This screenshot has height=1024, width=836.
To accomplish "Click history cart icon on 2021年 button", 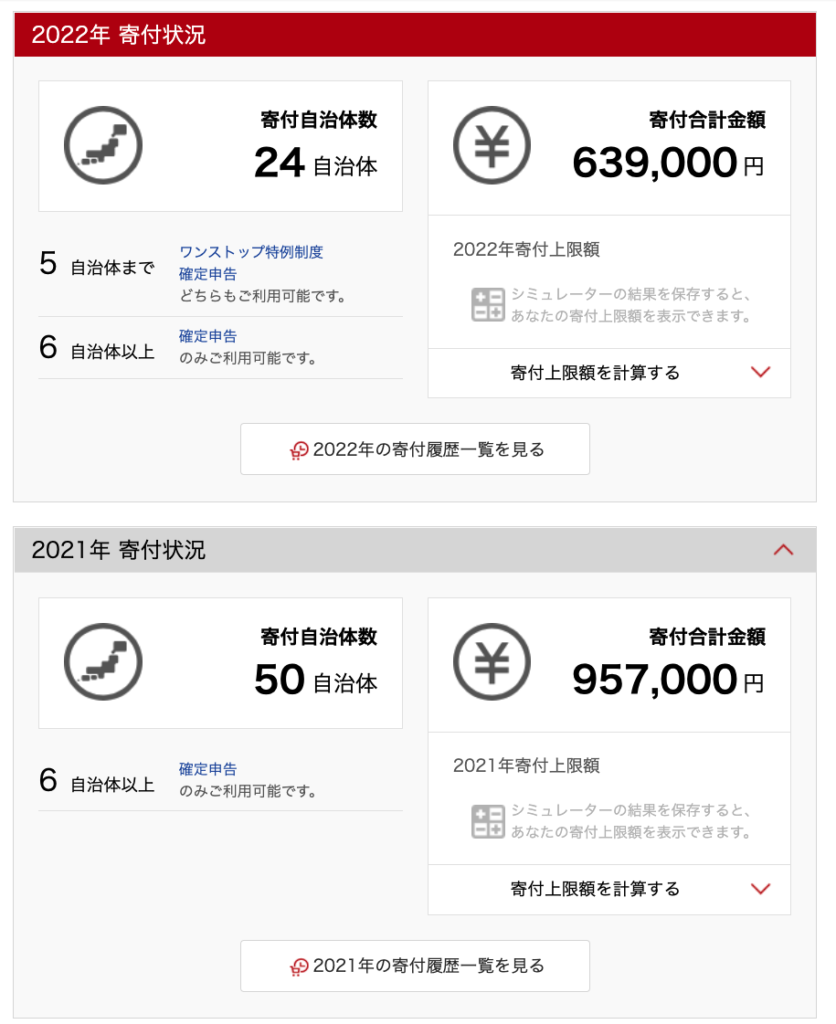I will tap(299, 966).
